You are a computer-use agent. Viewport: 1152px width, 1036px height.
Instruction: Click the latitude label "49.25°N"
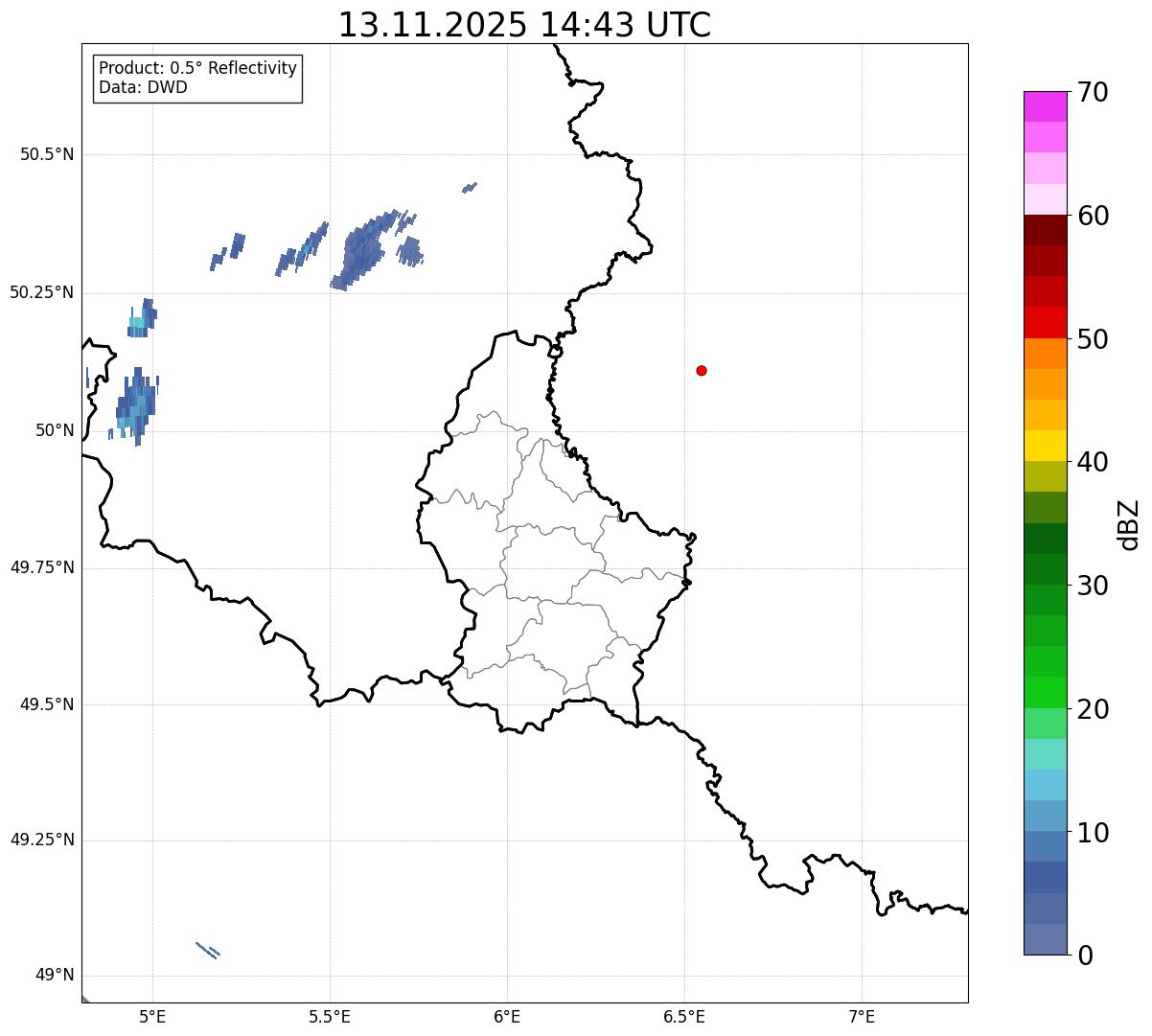coord(42,840)
